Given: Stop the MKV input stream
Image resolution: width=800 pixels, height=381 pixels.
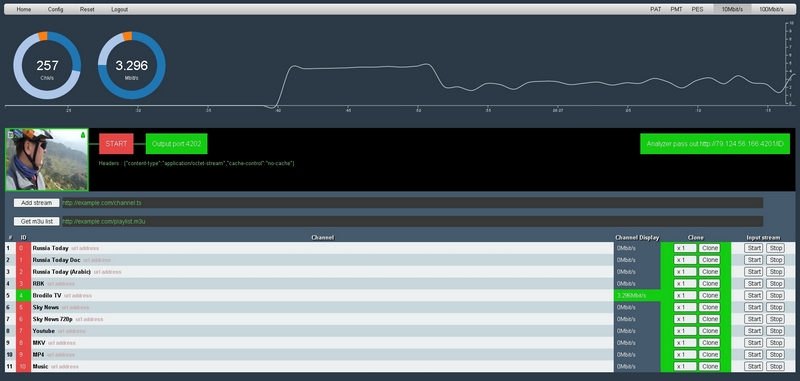Looking at the screenshot, I should (x=776, y=343).
